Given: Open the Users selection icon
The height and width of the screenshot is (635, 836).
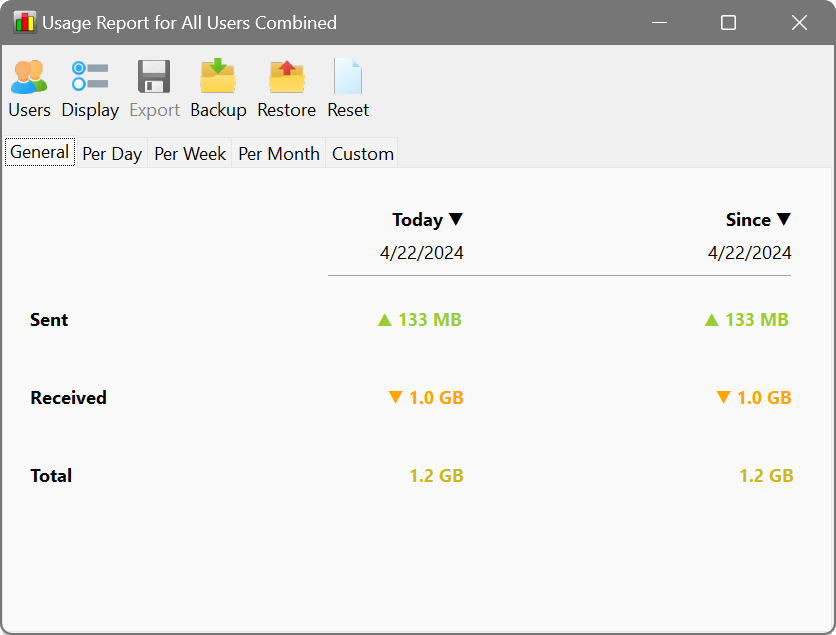Looking at the screenshot, I should [29, 78].
